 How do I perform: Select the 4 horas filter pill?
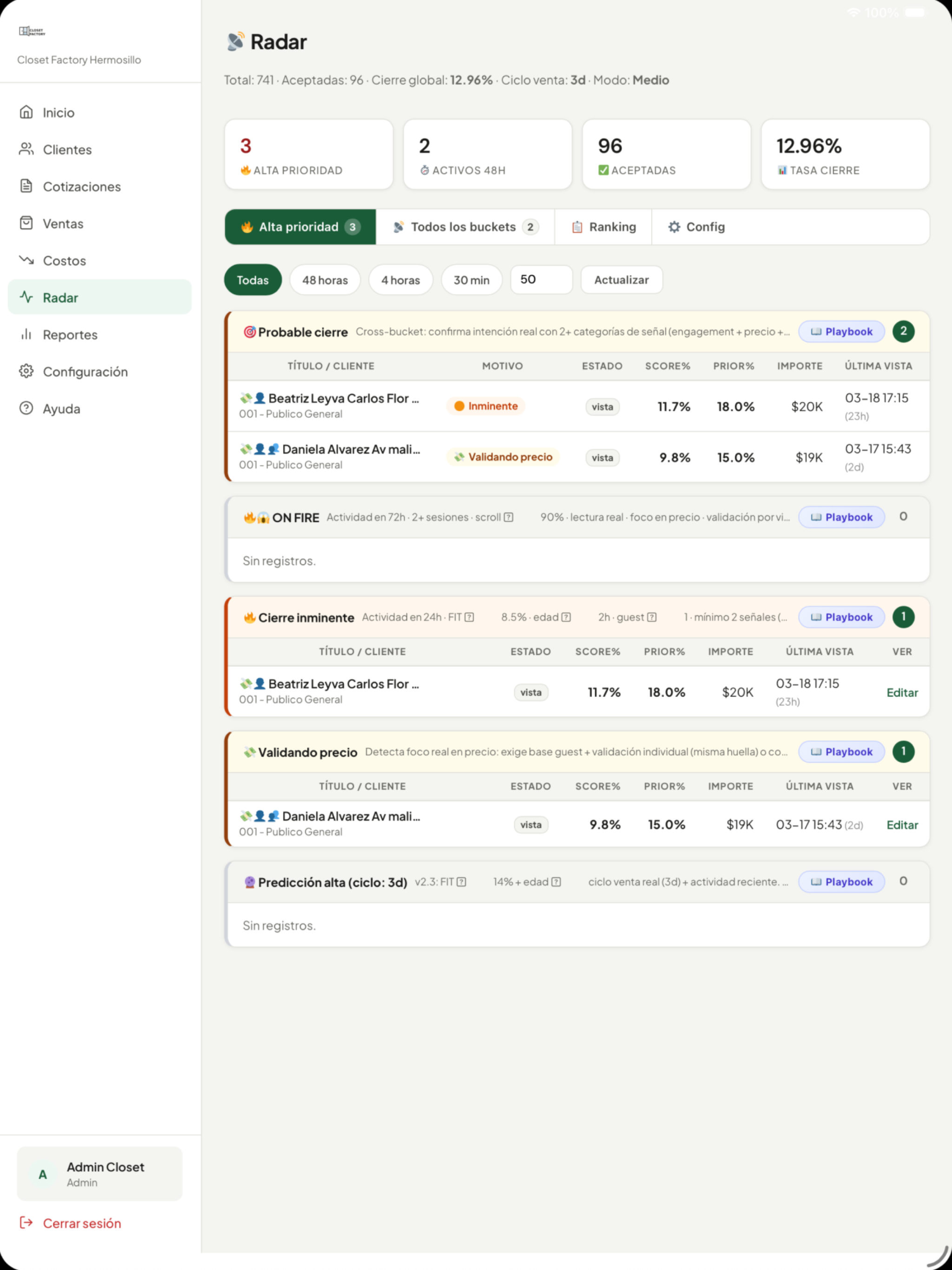pyautogui.click(x=401, y=280)
